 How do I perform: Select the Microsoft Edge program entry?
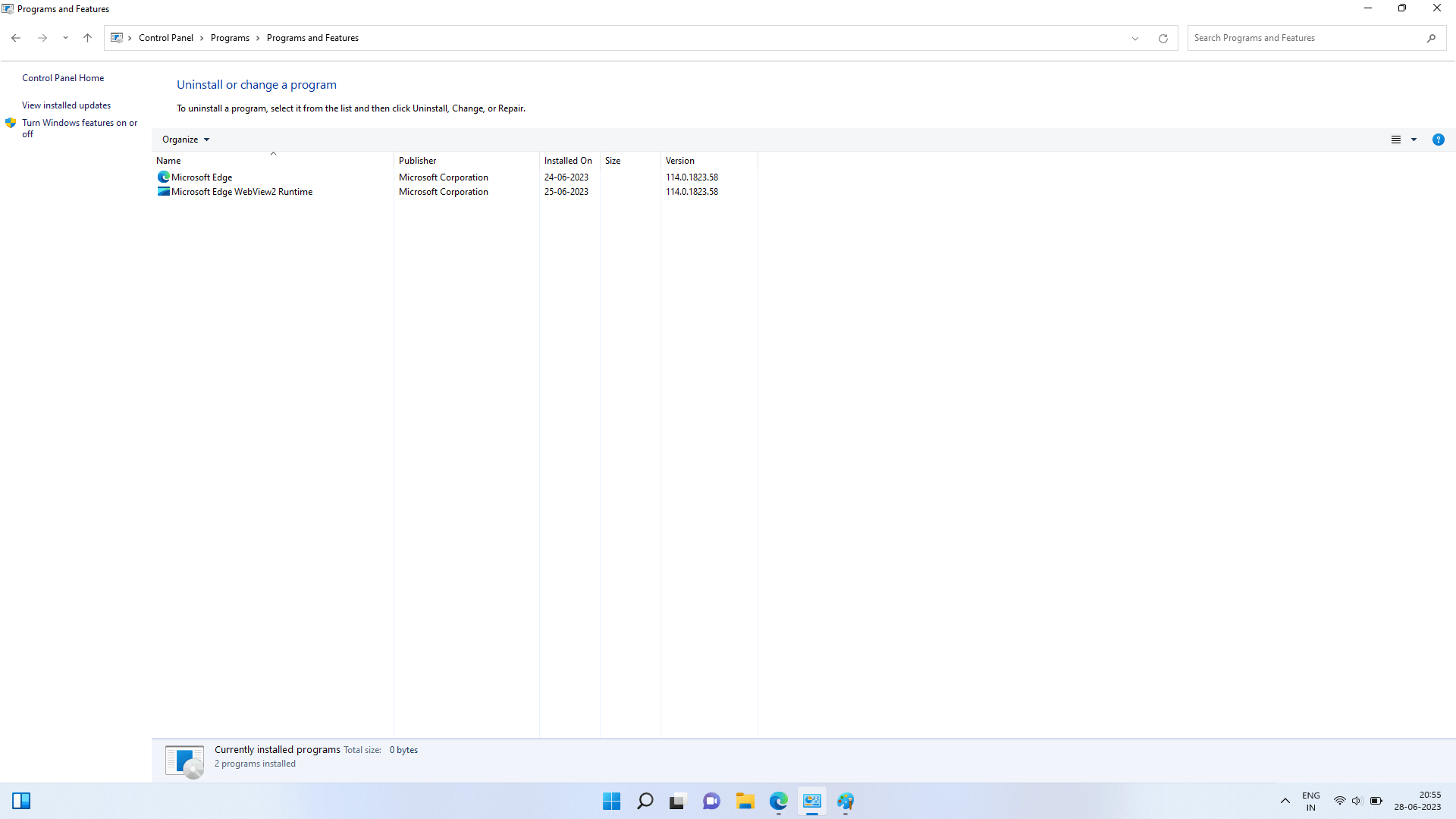tap(202, 177)
